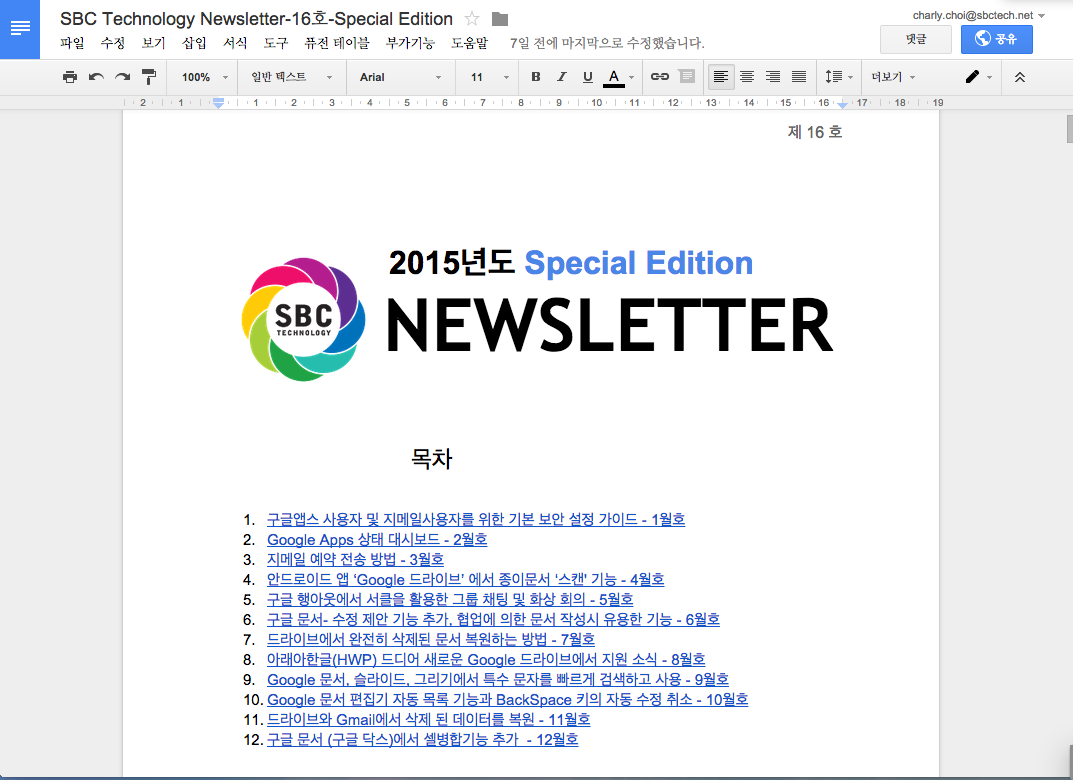
Task: Open the 8월호 HWP 지원 link
Action: [x=486, y=660]
